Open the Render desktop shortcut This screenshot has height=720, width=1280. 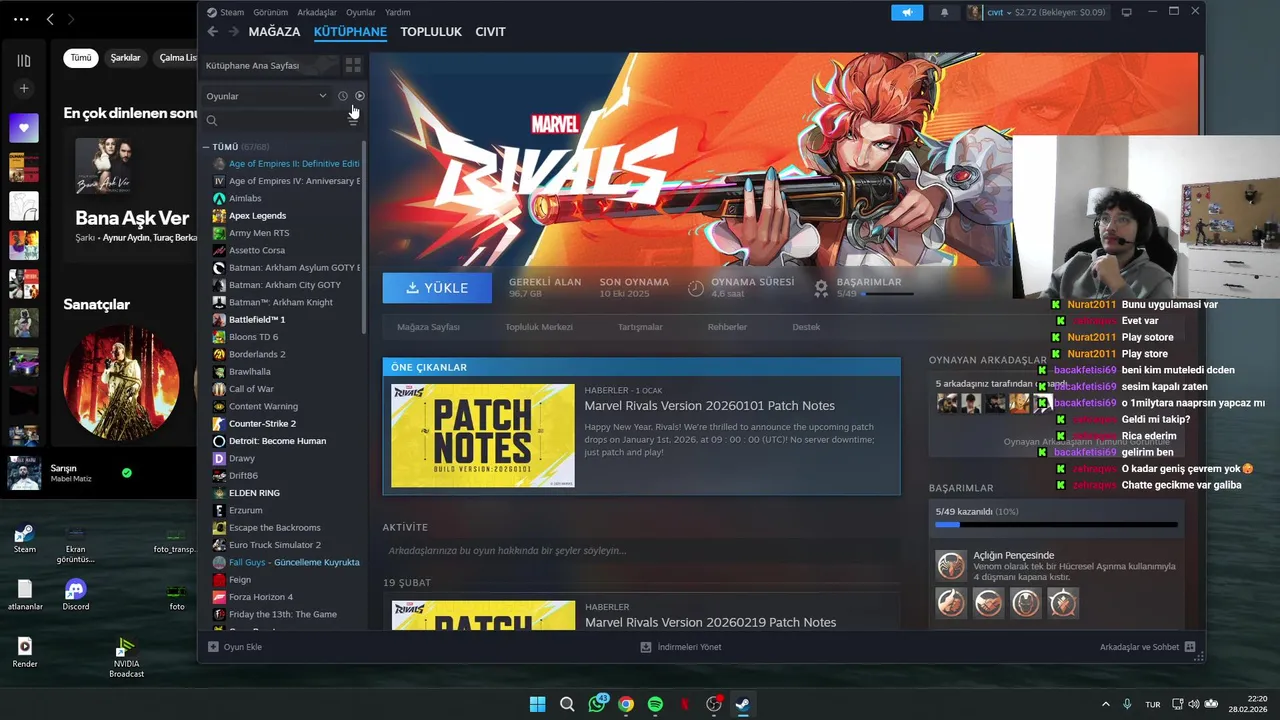coord(25,652)
